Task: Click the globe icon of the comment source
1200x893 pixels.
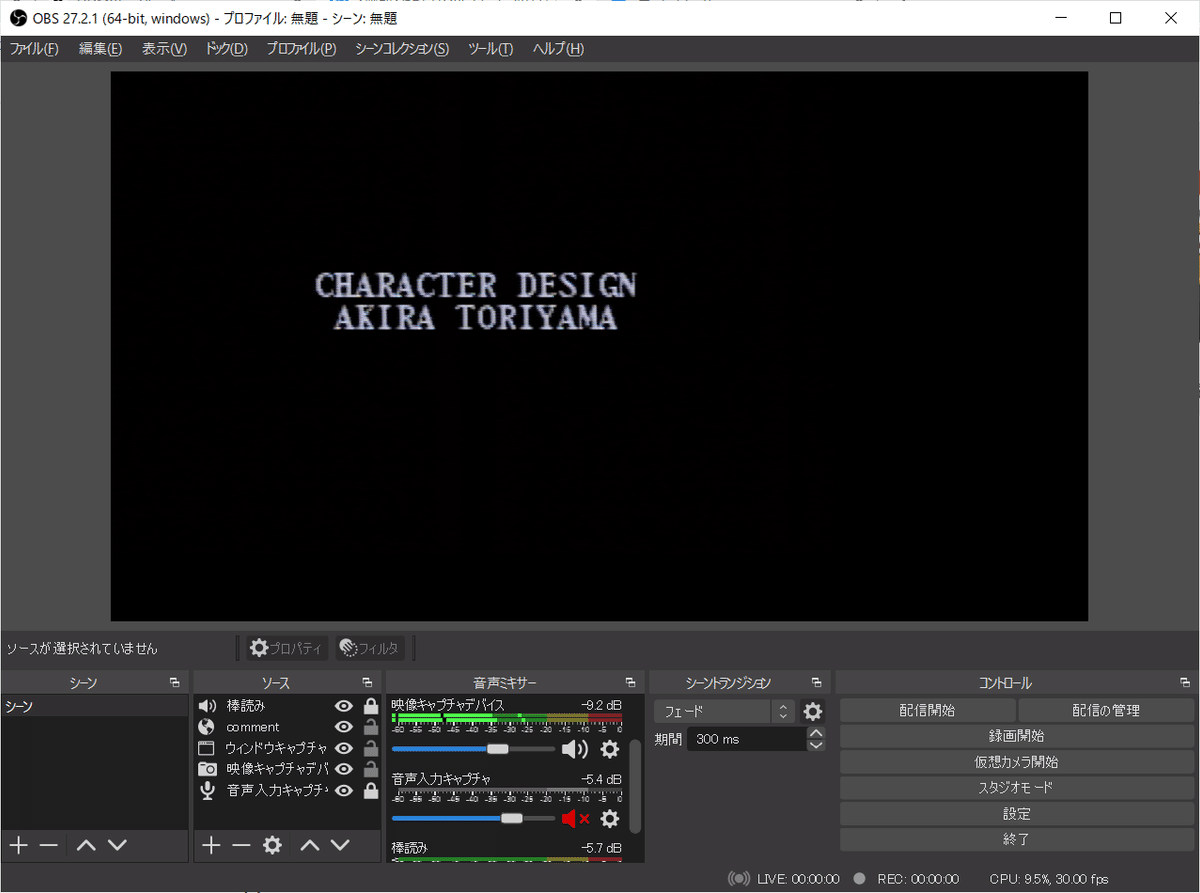Action: click(x=207, y=727)
